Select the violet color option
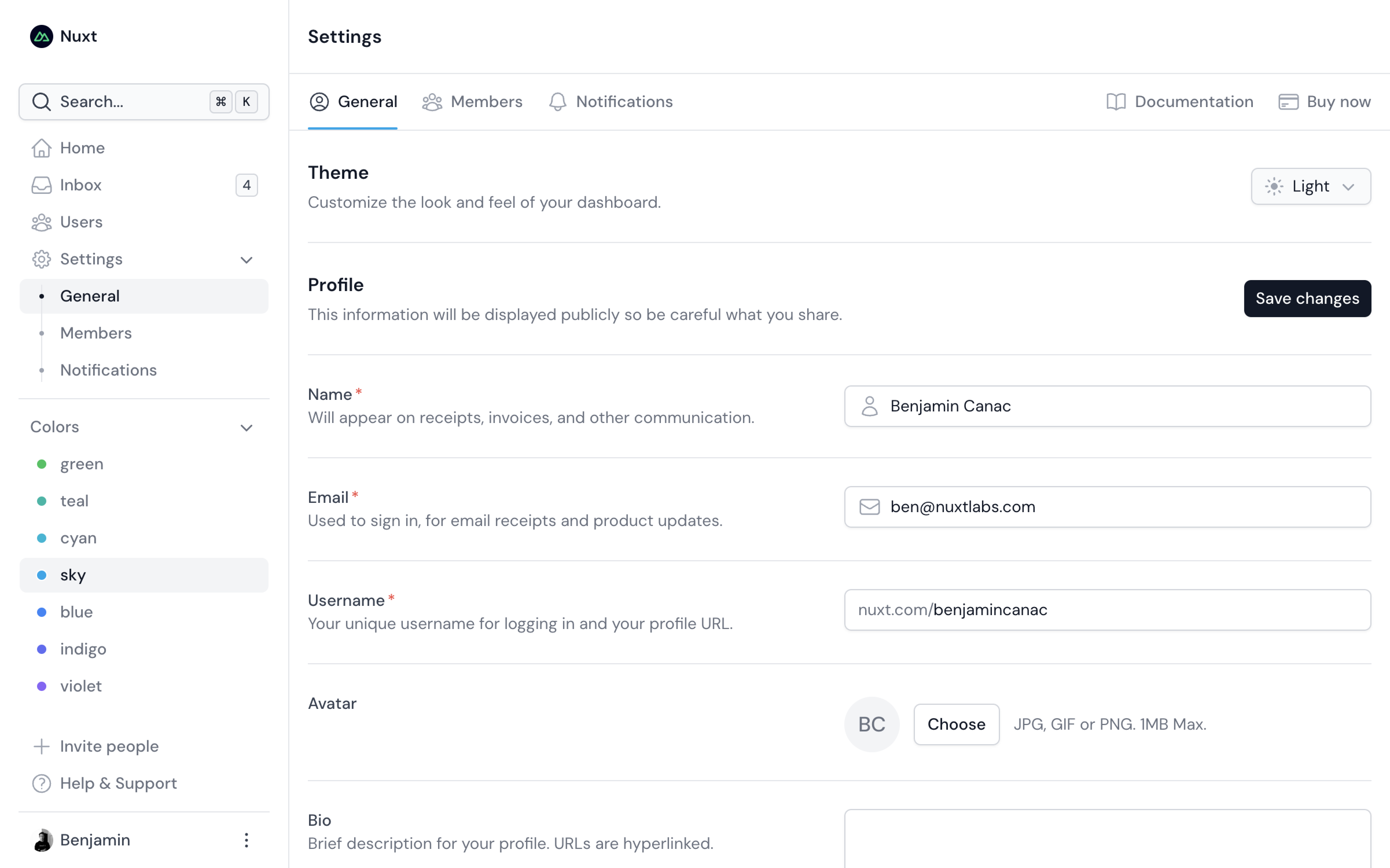 tap(80, 685)
